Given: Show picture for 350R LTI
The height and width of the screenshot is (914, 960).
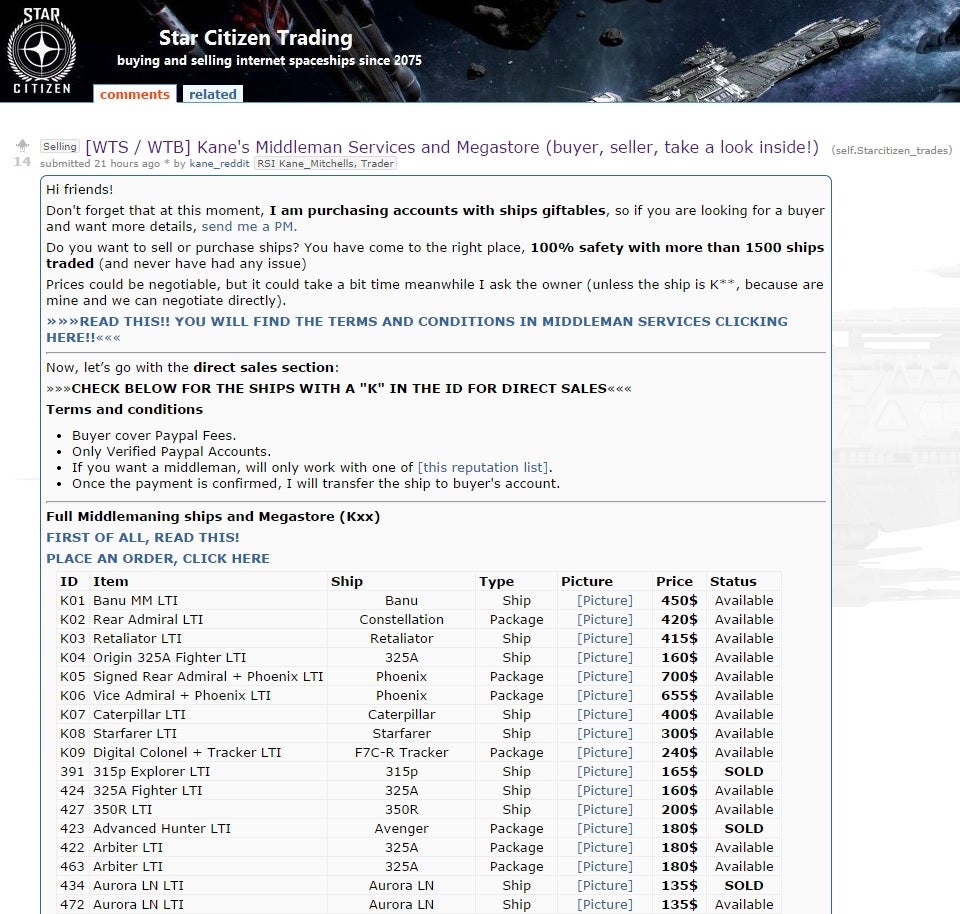Looking at the screenshot, I should (605, 810).
